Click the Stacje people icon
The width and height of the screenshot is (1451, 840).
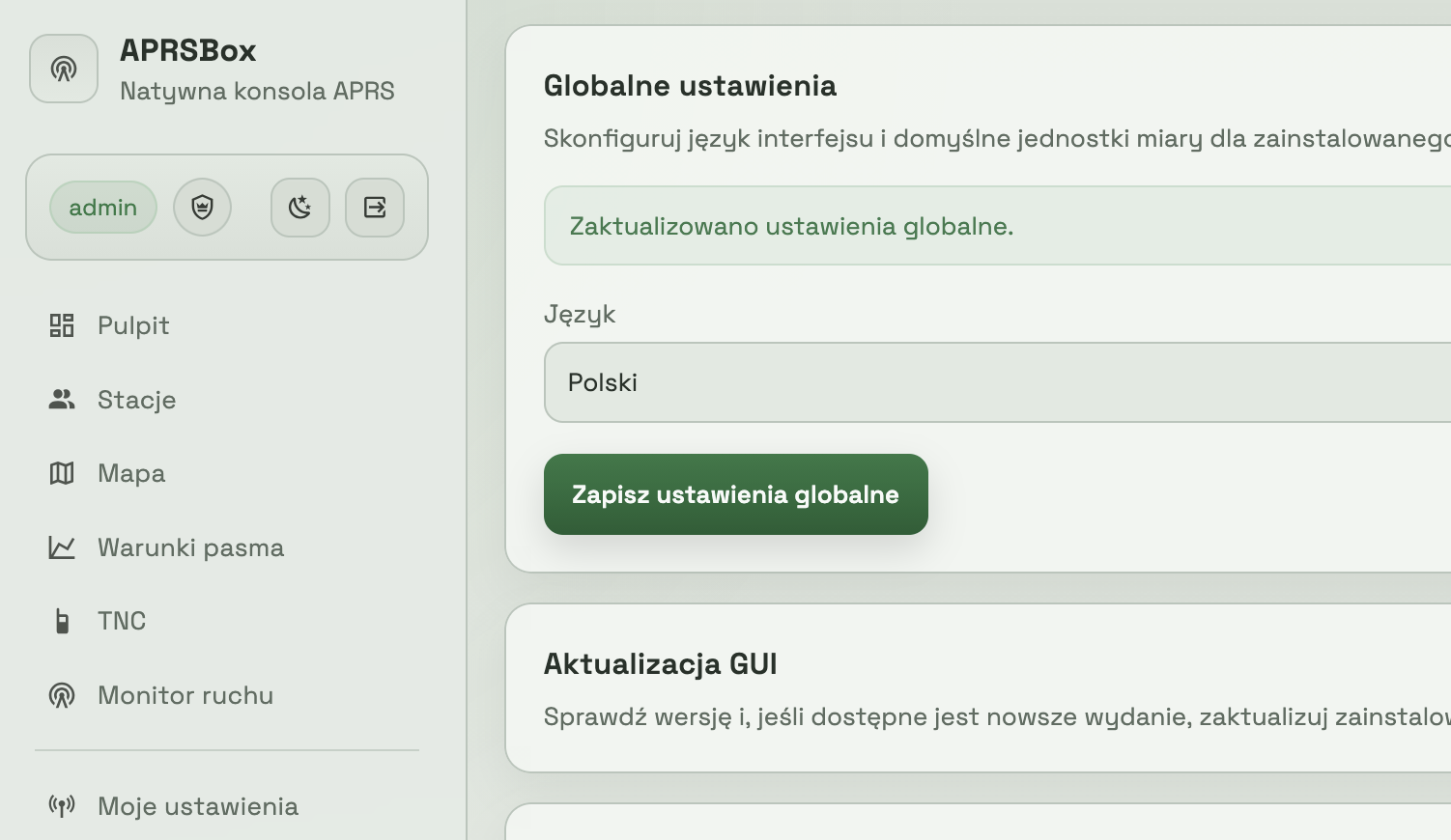click(62, 400)
